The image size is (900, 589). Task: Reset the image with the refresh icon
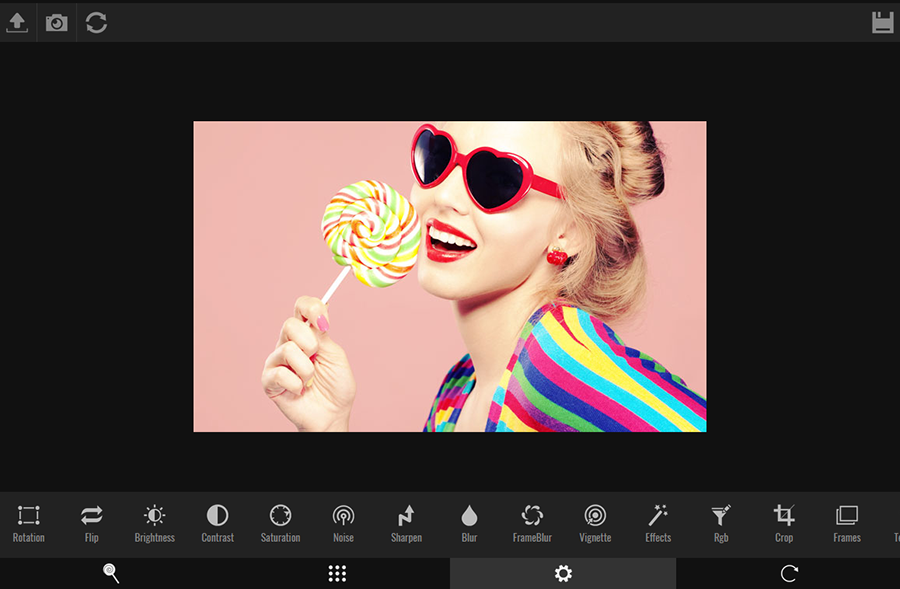point(96,22)
